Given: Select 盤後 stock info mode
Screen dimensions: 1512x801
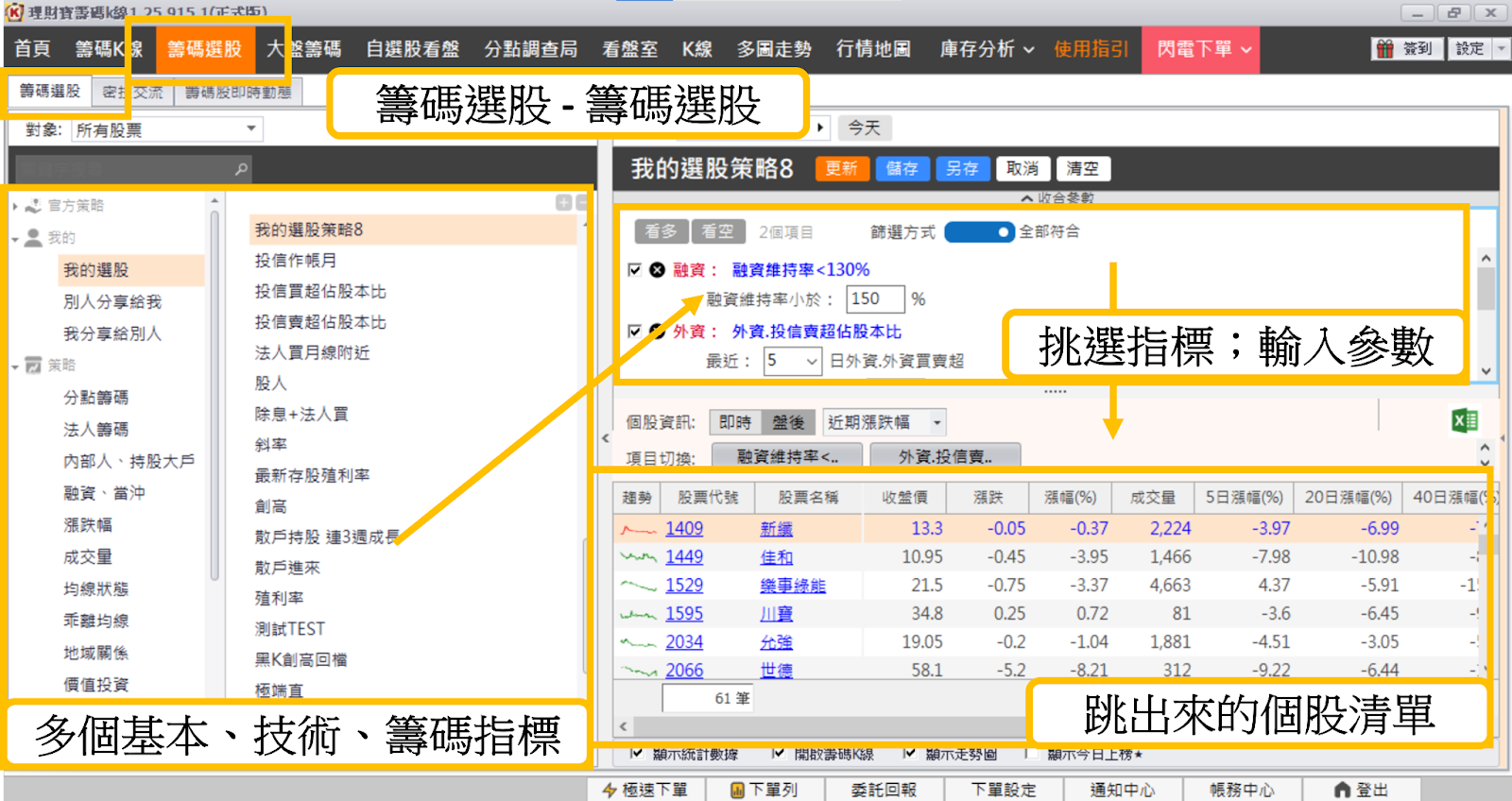Looking at the screenshot, I should (x=788, y=422).
